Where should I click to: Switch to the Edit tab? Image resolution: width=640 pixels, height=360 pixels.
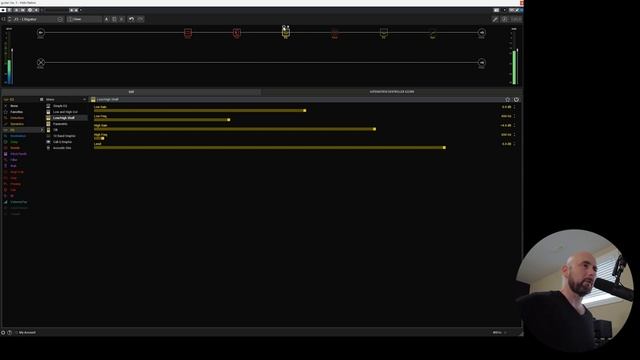coord(131,92)
